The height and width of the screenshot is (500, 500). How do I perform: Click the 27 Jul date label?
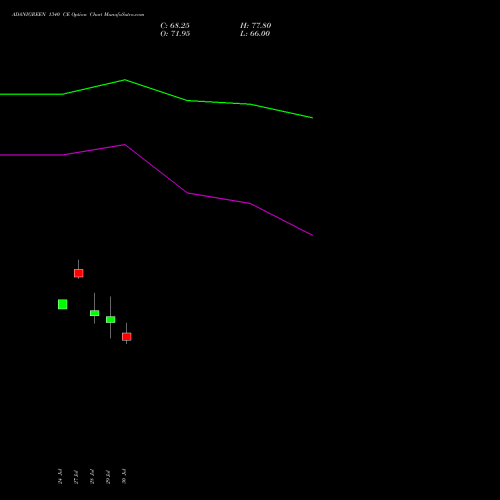pyautogui.click(x=76, y=477)
